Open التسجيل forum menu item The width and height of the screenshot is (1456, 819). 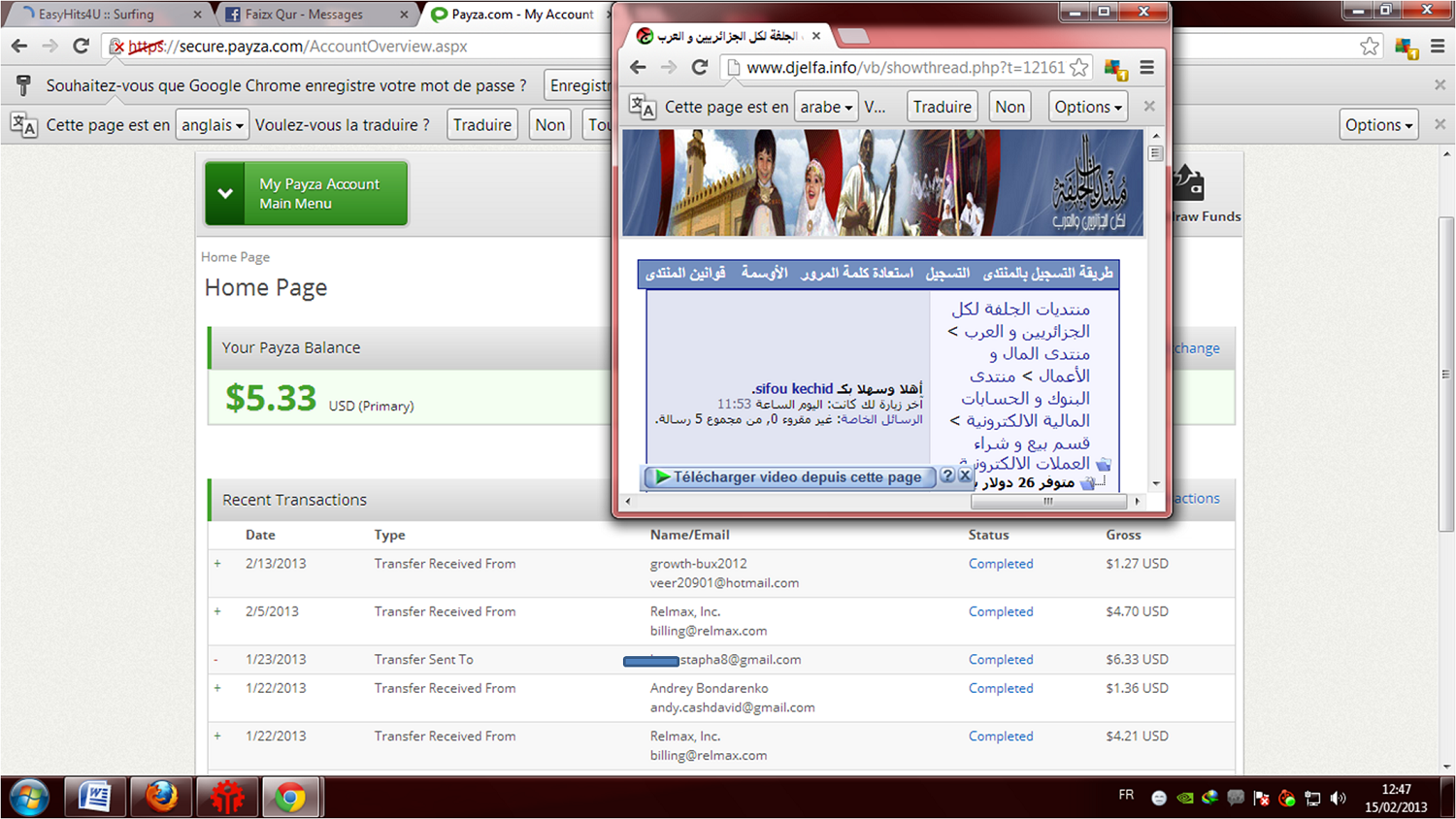pyautogui.click(x=947, y=273)
